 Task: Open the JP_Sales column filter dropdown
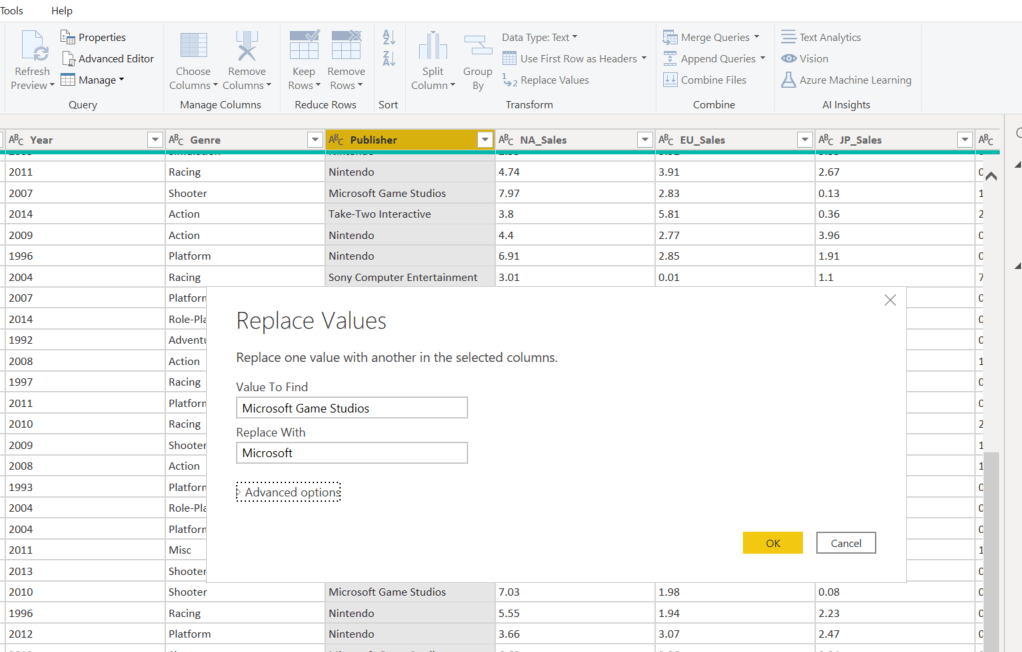point(965,140)
